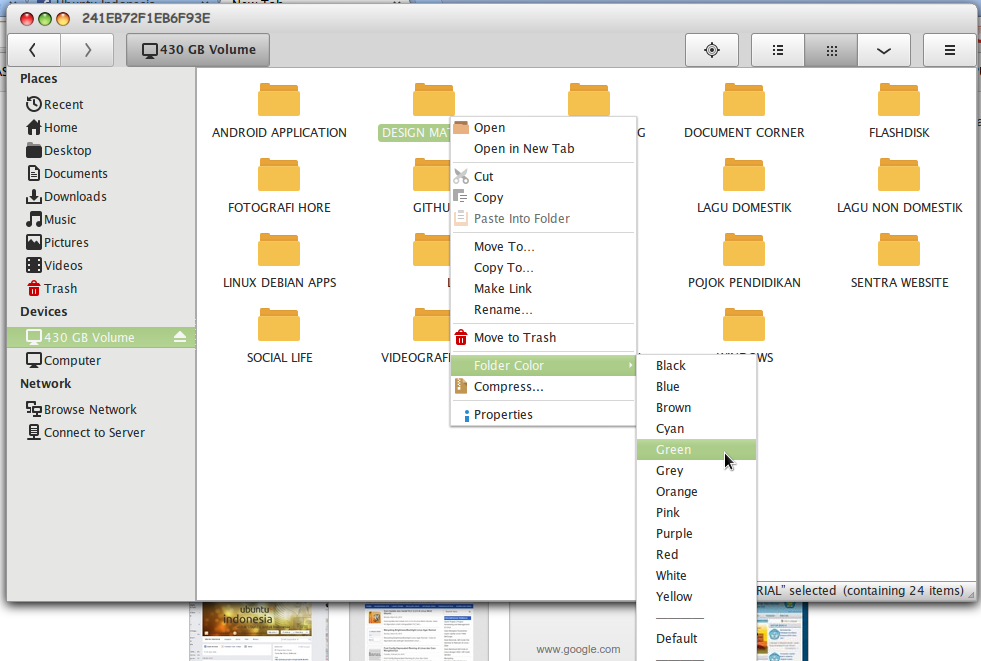Expand the Folder Color submenu
The height and width of the screenshot is (661, 981).
pos(543,365)
